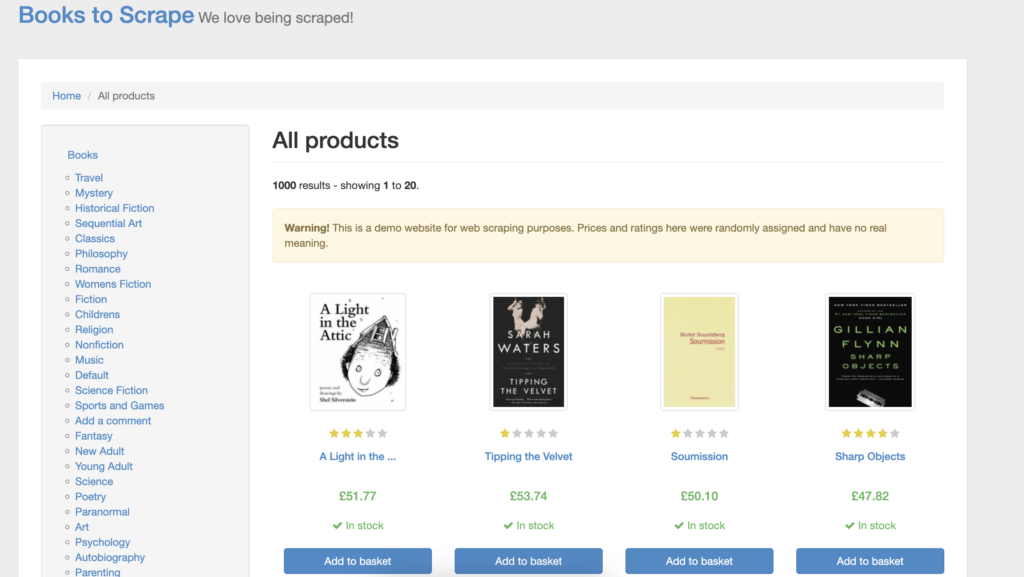Image resolution: width=1024 pixels, height=577 pixels.
Task: Click the star rating under Soumission
Action: click(x=699, y=433)
